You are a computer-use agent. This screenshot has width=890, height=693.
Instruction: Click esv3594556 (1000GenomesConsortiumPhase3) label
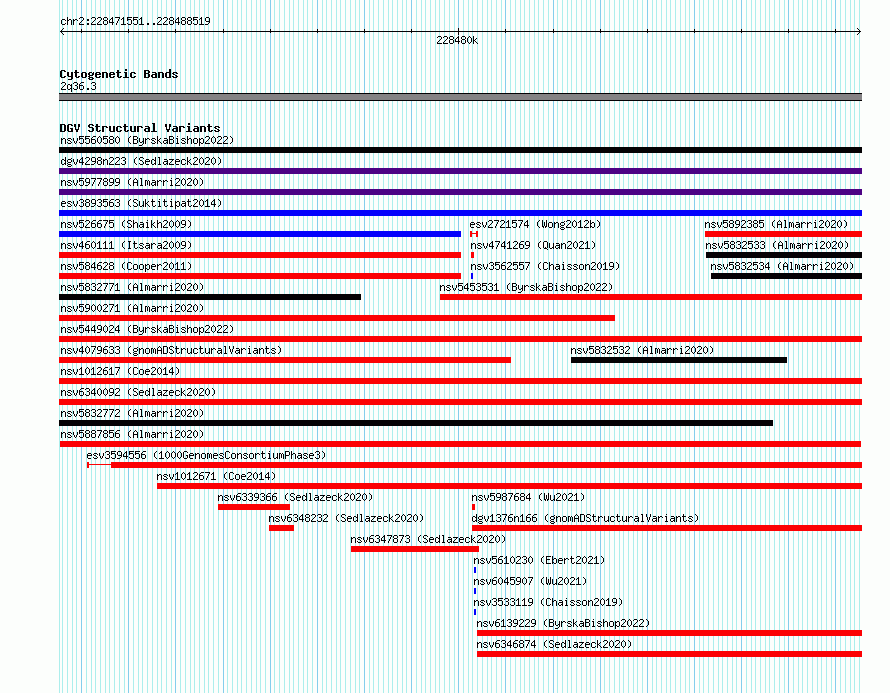pos(206,455)
